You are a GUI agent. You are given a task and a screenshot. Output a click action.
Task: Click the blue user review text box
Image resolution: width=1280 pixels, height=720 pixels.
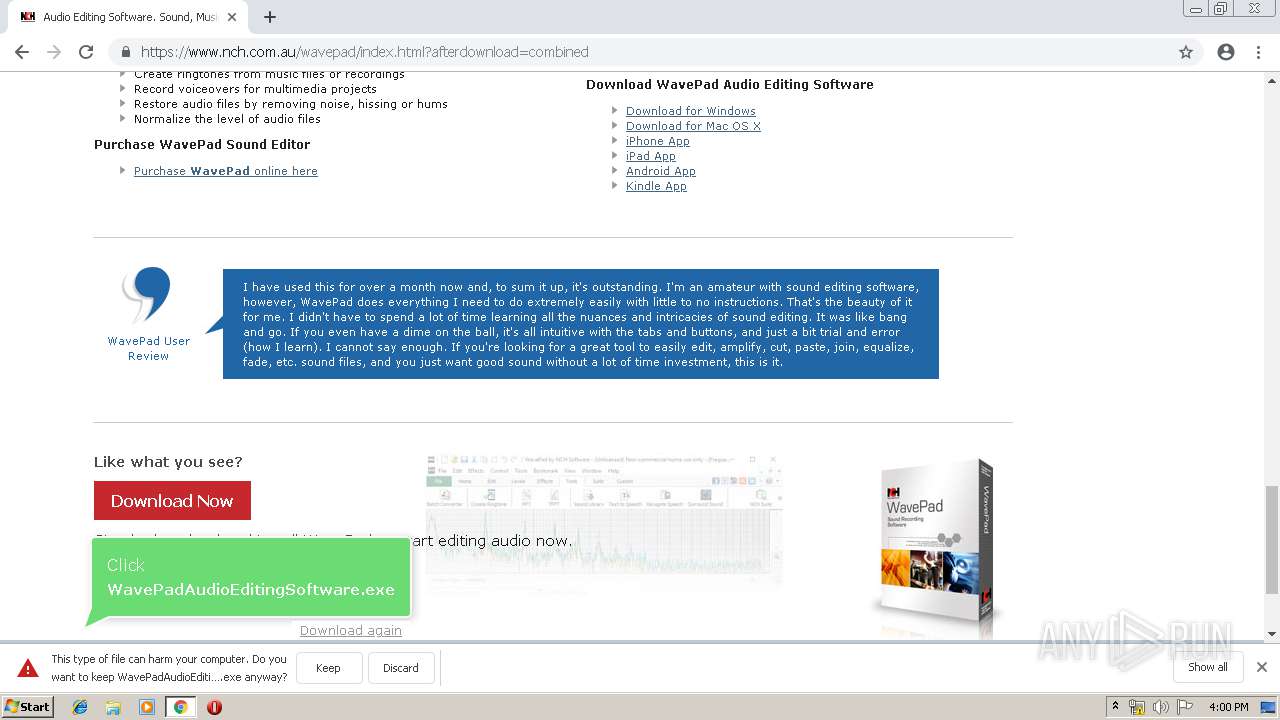point(580,324)
